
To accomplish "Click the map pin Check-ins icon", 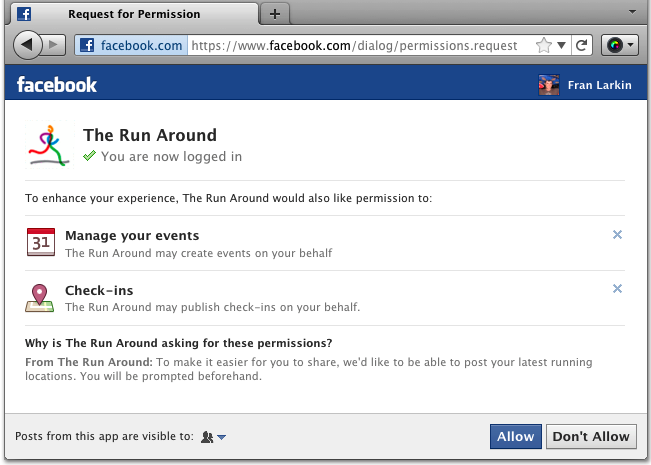I will [x=41, y=298].
